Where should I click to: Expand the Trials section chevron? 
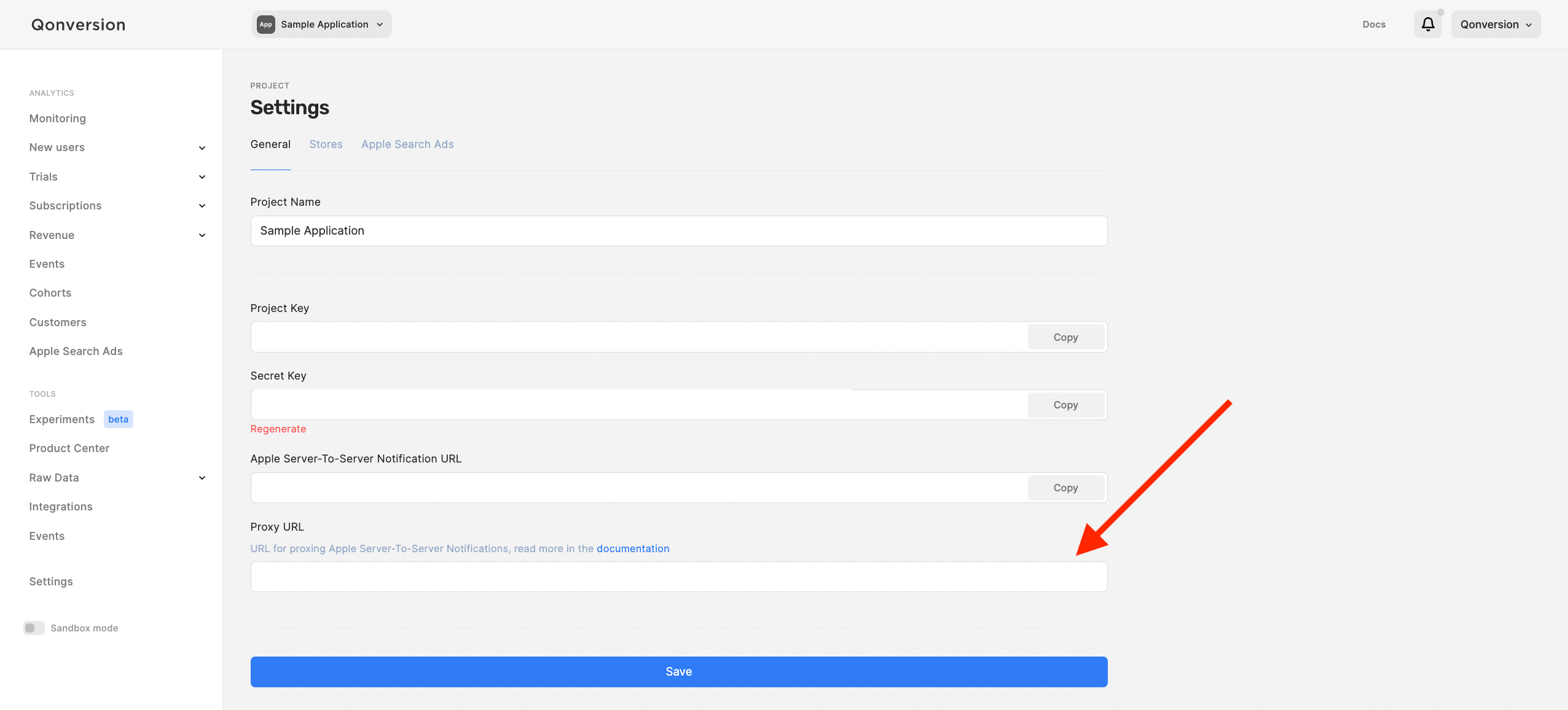click(202, 177)
